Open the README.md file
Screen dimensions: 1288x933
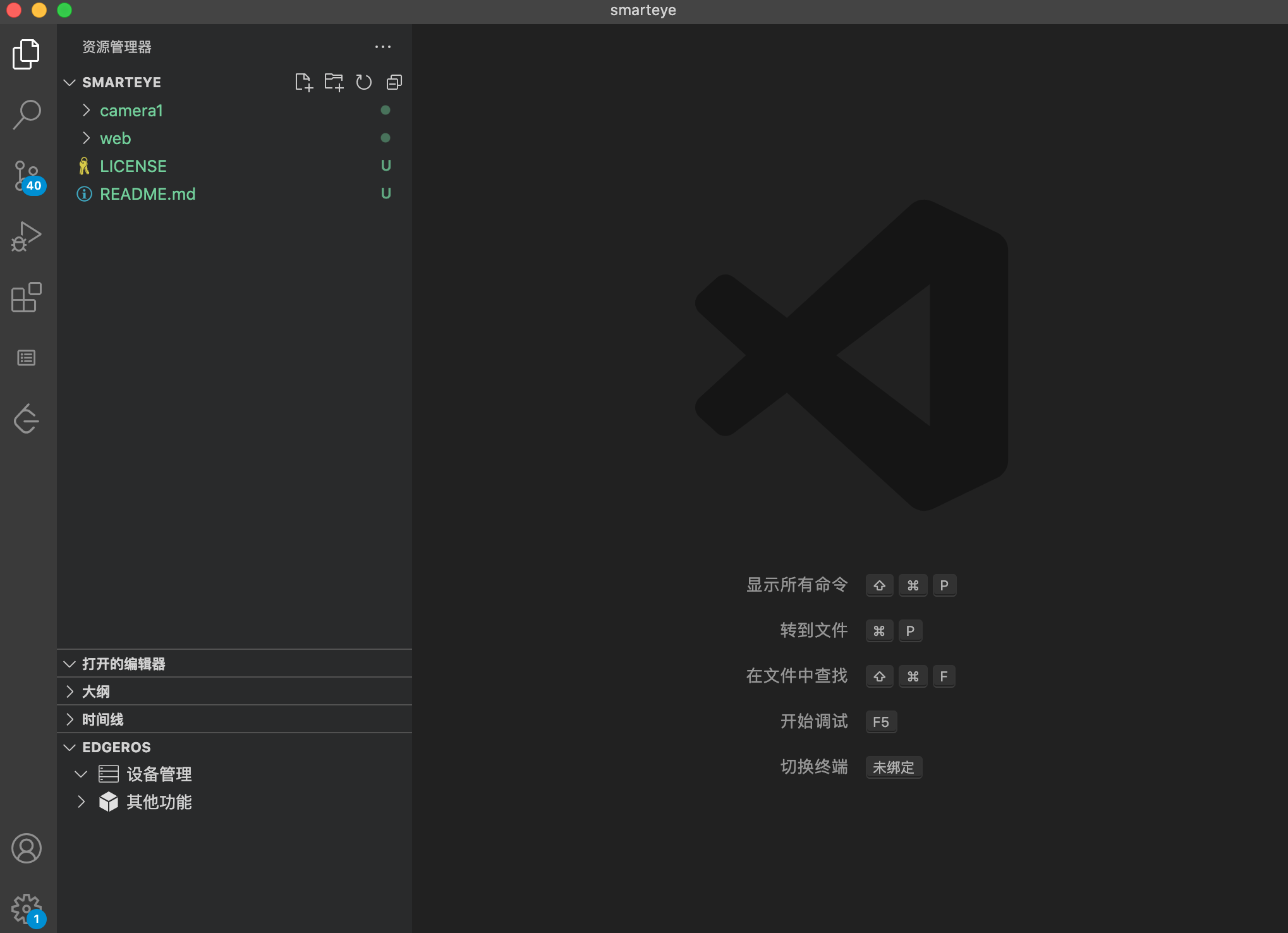[x=148, y=194]
